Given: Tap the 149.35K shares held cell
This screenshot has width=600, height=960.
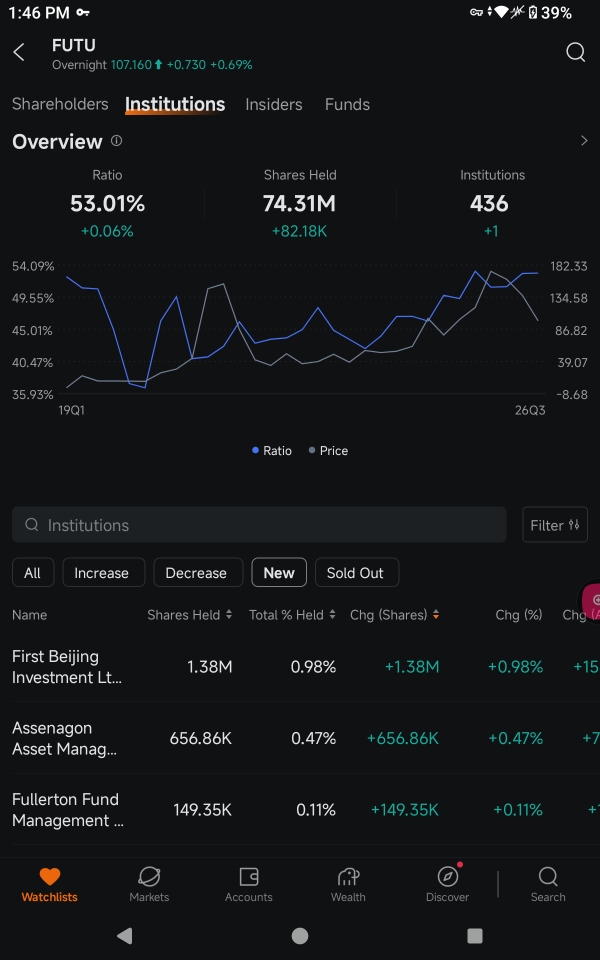Looking at the screenshot, I should (x=203, y=810).
